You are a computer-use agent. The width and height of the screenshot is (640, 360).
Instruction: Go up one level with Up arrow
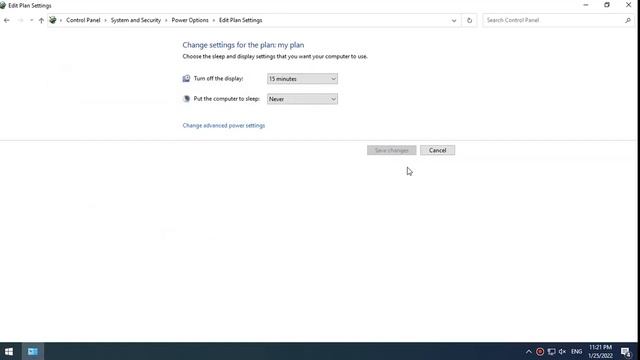(x=41, y=20)
